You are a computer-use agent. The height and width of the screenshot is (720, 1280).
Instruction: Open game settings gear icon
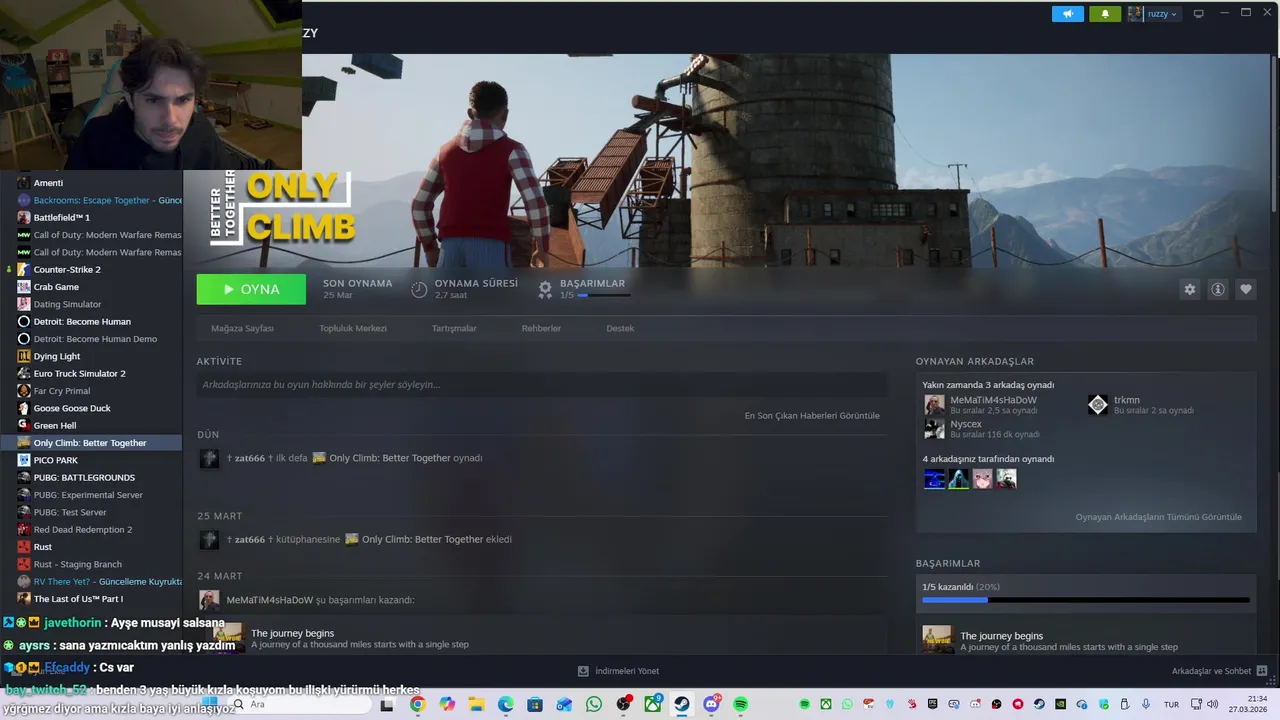coord(1190,289)
